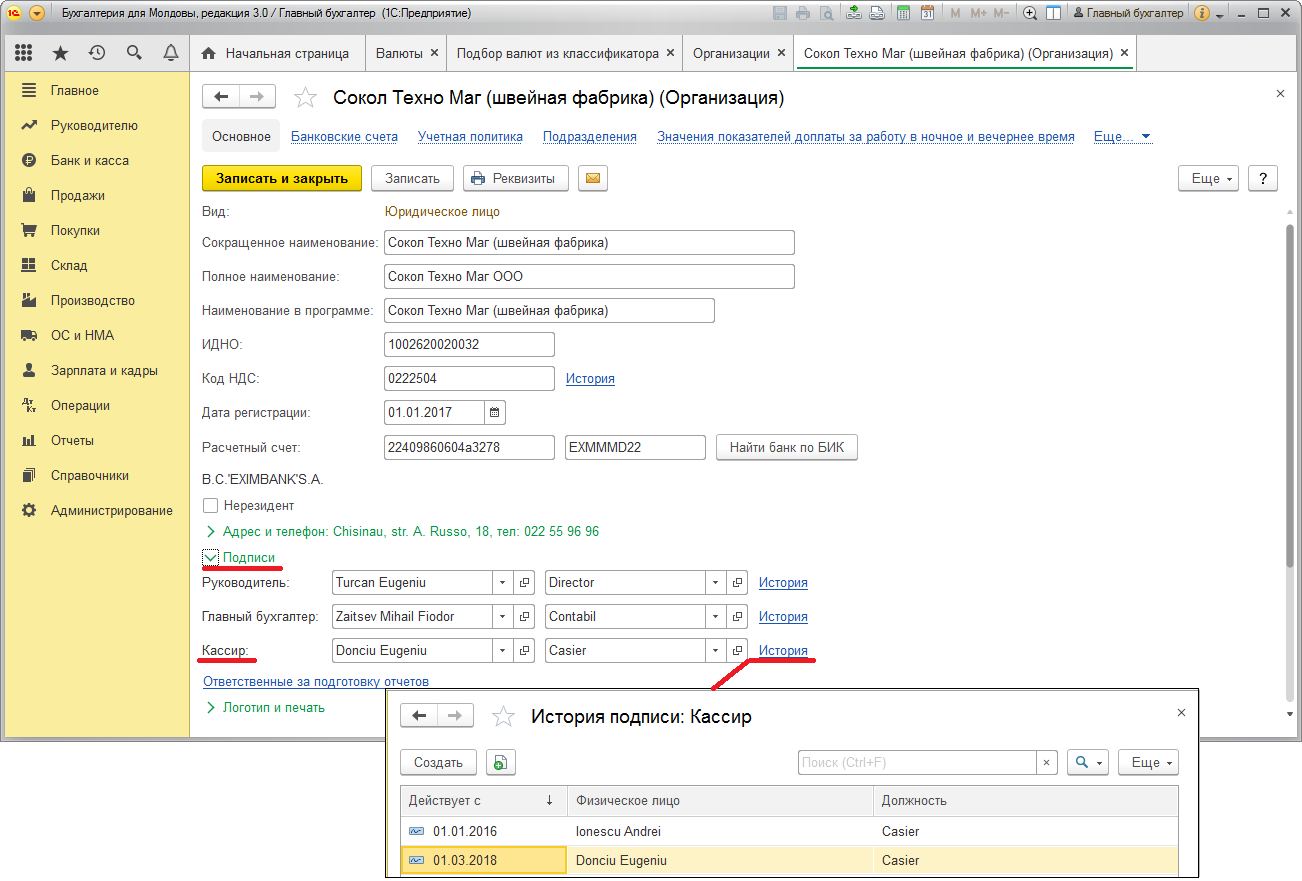Open the Director position dropdown
Image resolution: width=1302 pixels, height=881 pixels.
tap(715, 582)
